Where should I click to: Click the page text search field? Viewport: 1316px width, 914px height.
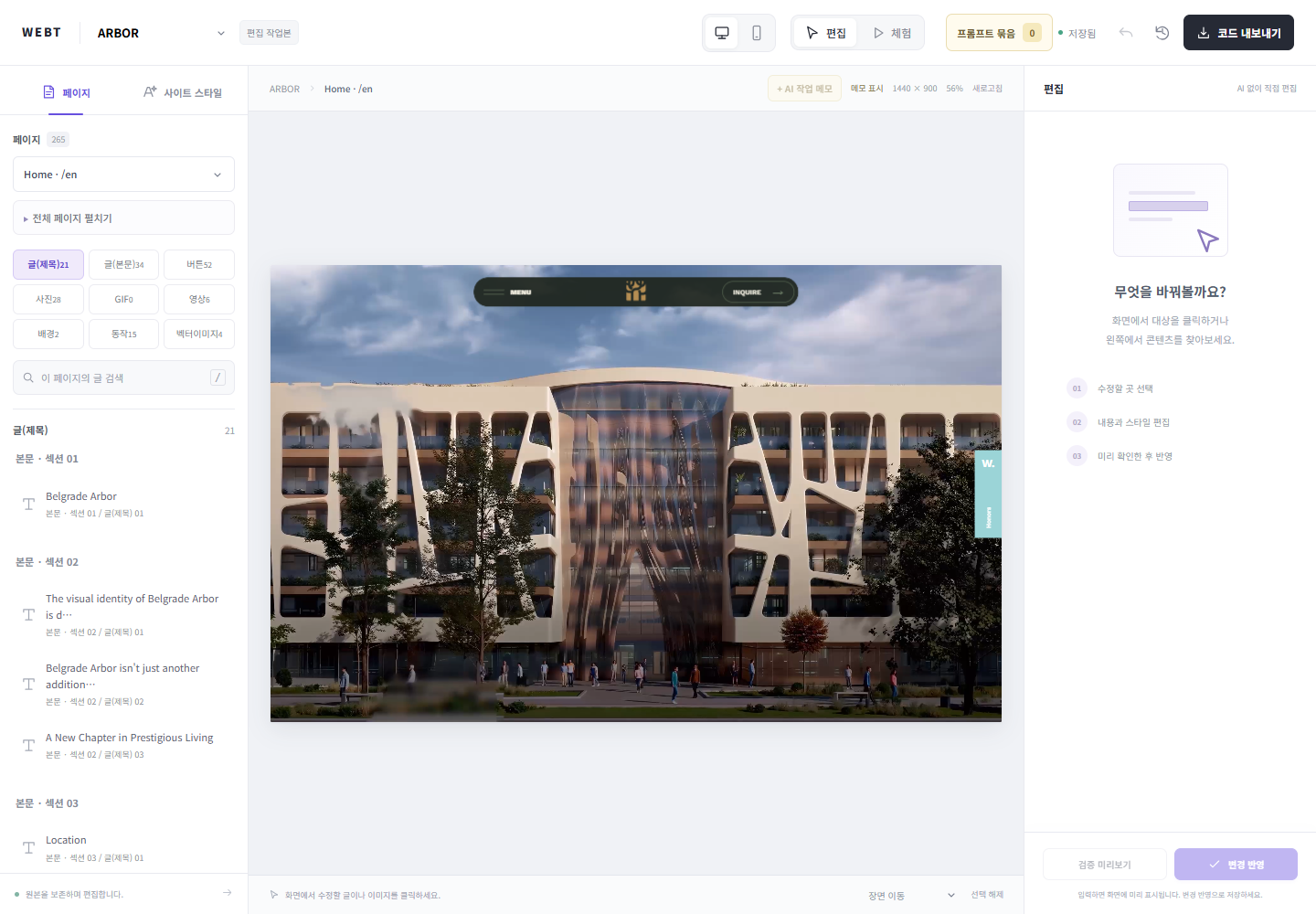123,377
